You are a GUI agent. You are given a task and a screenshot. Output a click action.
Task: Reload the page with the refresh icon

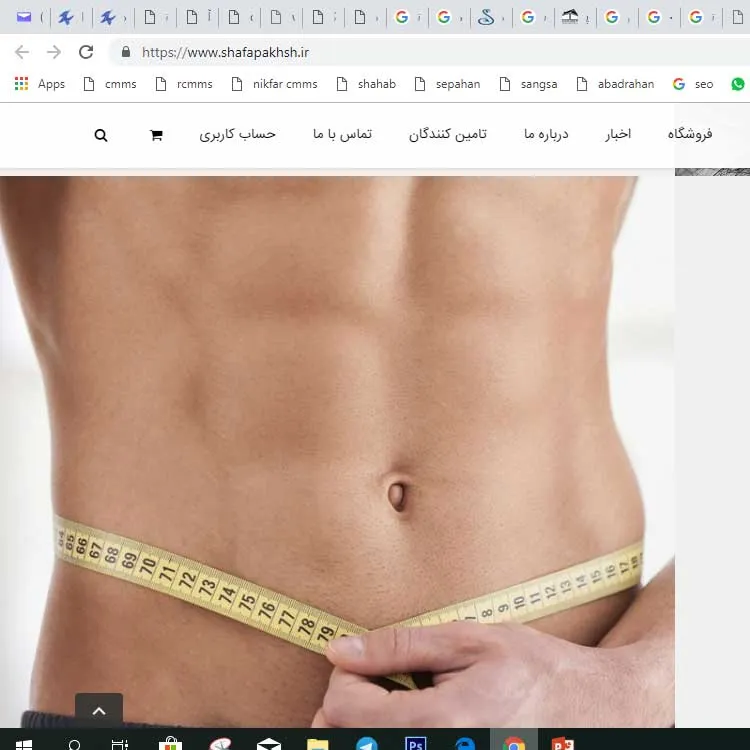coord(86,52)
